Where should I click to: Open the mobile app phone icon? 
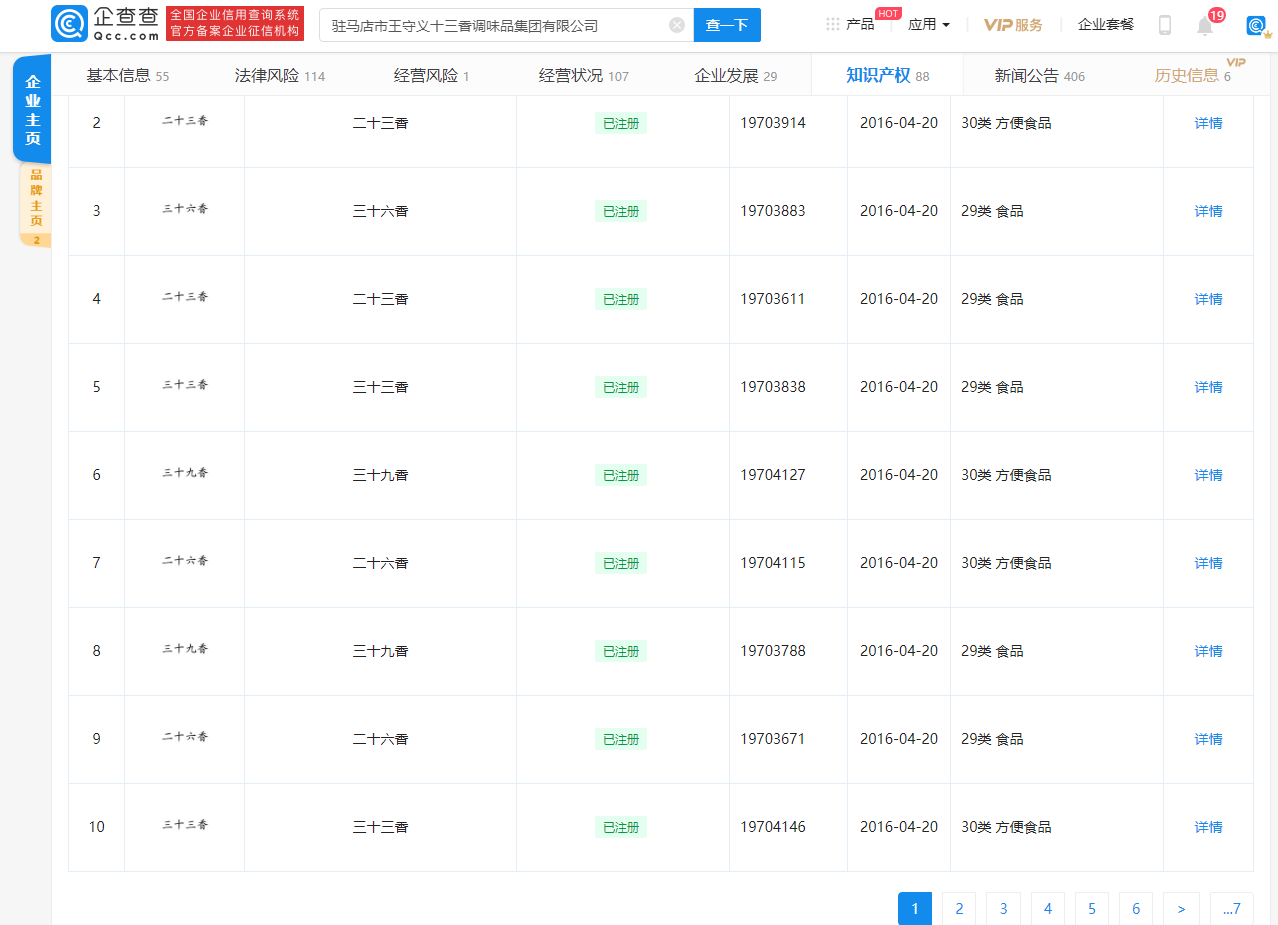point(1164,25)
